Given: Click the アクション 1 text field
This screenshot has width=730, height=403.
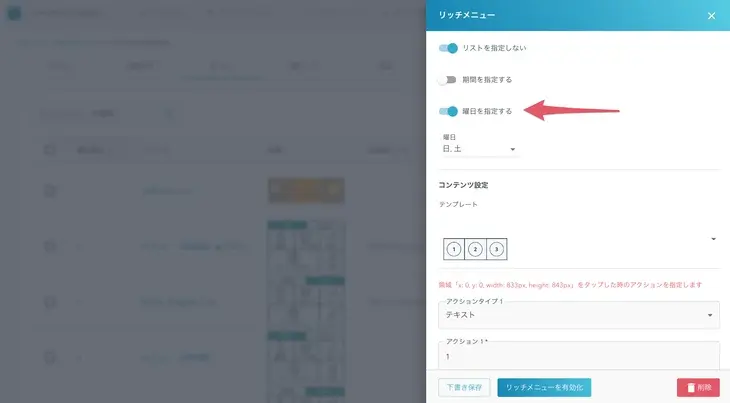Looking at the screenshot, I should pyautogui.click(x=579, y=356).
